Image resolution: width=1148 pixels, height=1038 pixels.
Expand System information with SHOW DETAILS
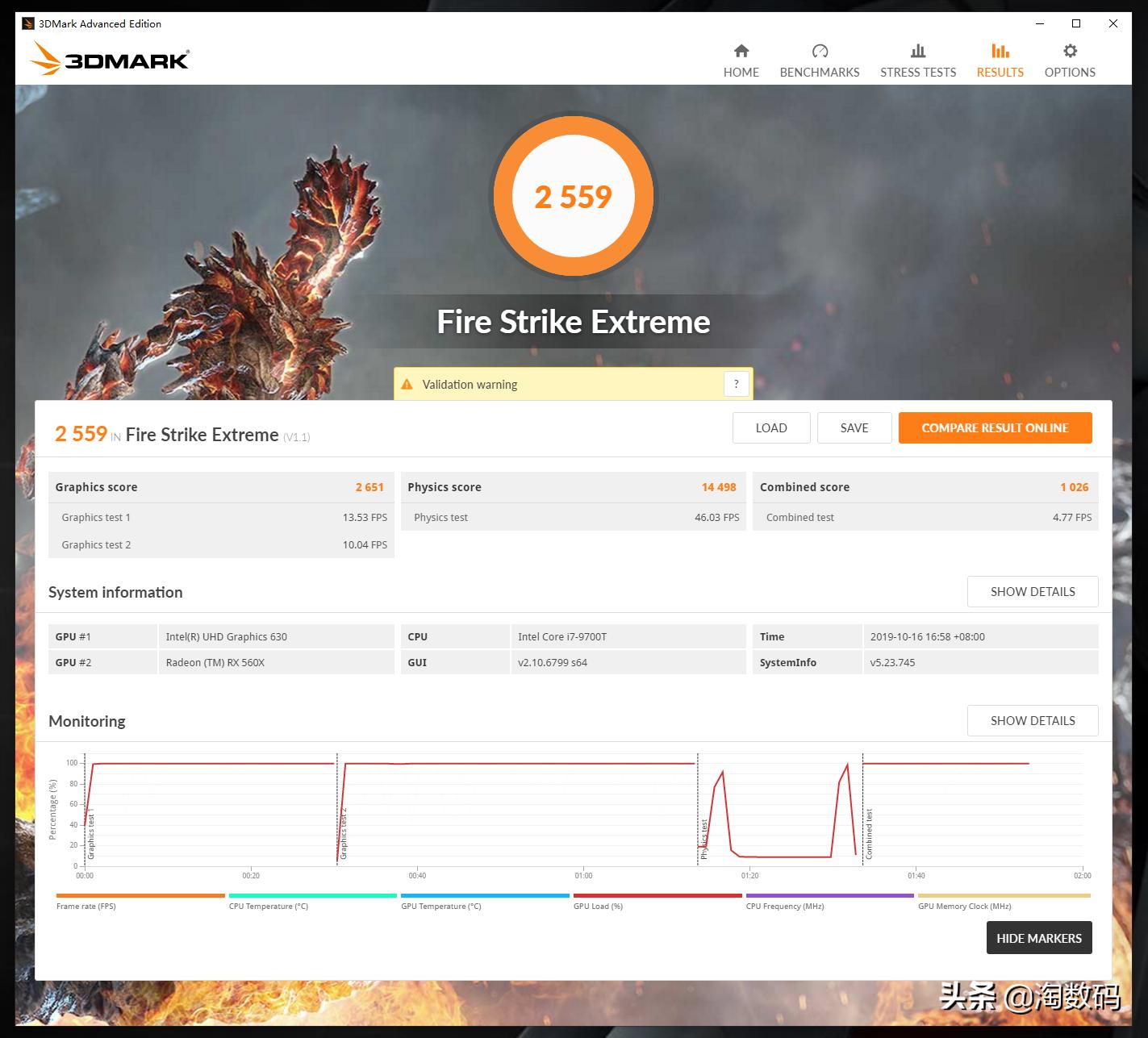tap(1033, 591)
